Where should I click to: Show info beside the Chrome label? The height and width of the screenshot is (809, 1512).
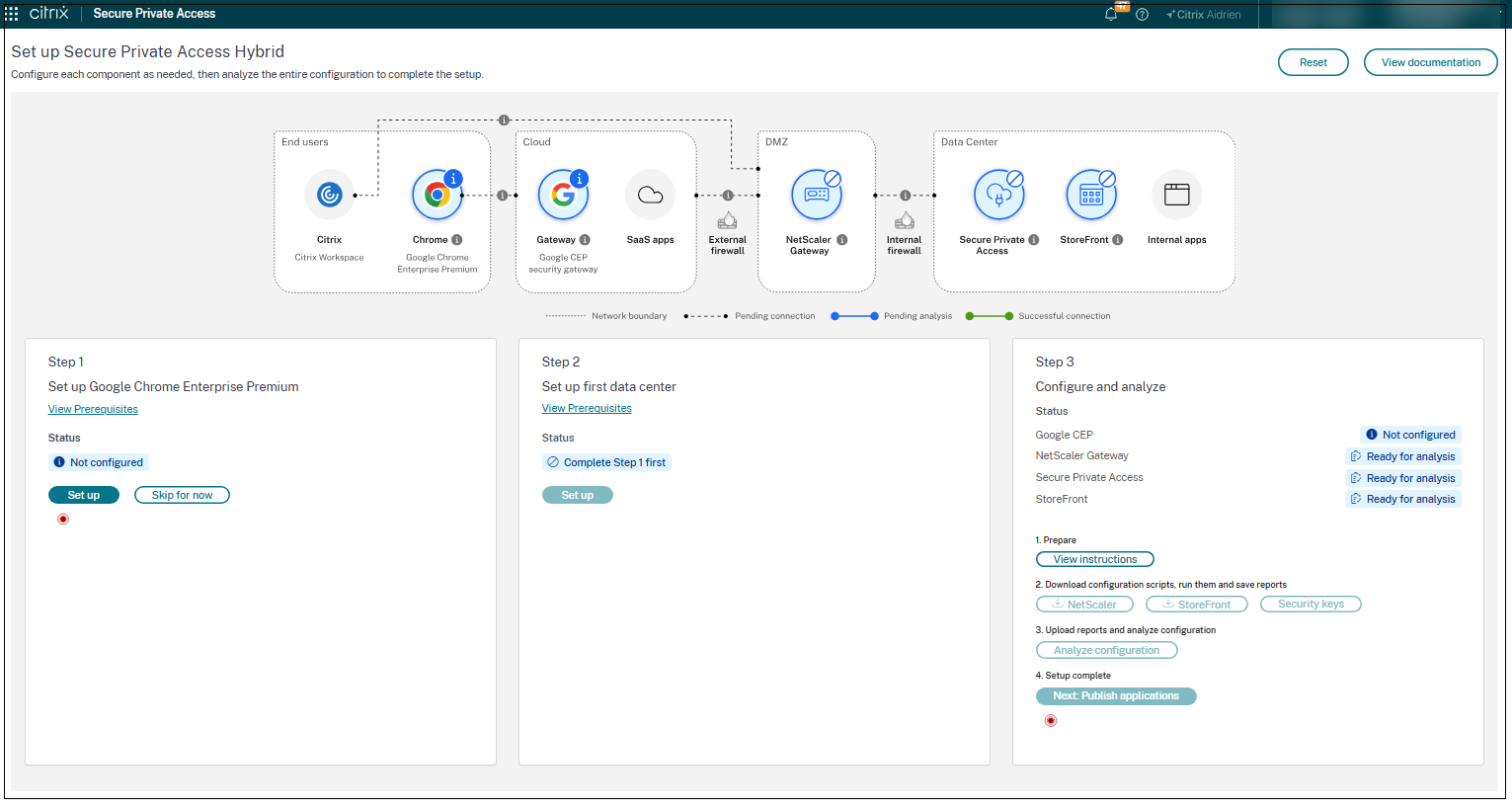457,240
